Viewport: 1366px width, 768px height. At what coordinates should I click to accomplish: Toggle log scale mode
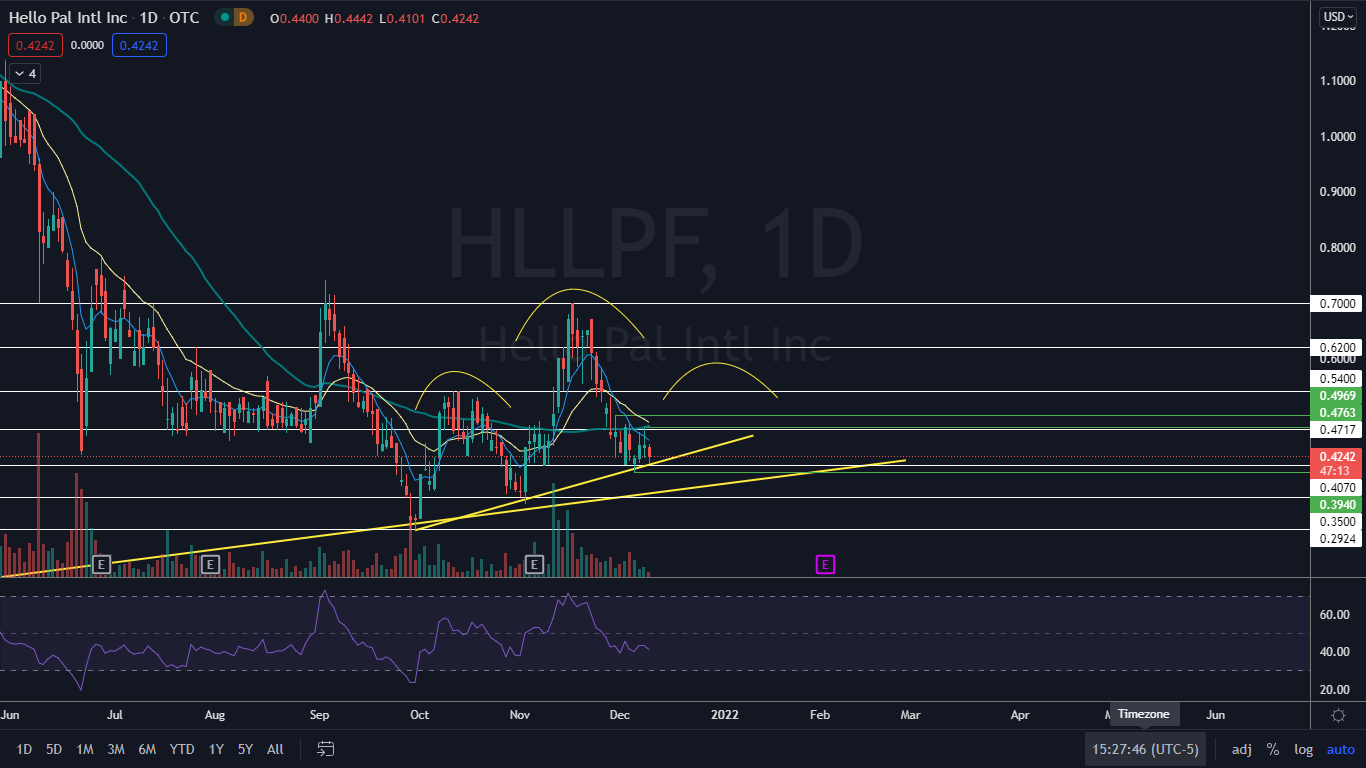(1304, 749)
